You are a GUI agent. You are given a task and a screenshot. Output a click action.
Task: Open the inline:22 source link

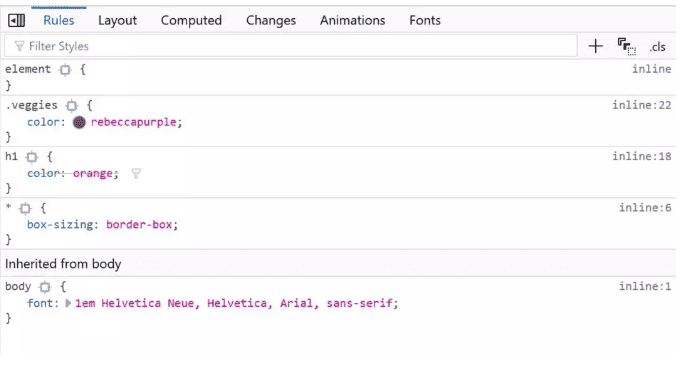[641, 105]
